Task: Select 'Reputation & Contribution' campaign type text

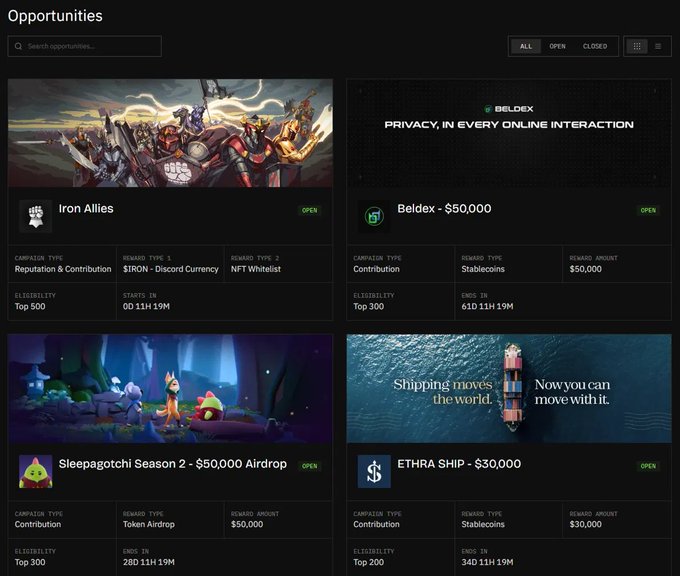Action: click(63, 269)
